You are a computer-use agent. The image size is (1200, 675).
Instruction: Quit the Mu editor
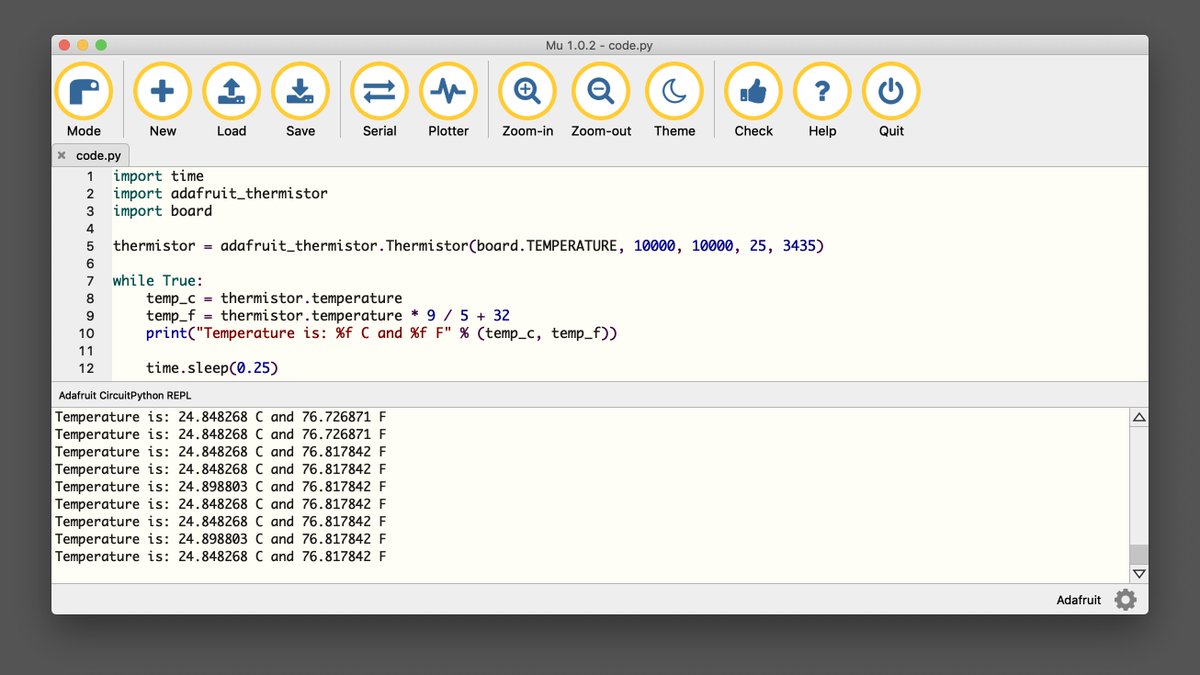pos(891,100)
